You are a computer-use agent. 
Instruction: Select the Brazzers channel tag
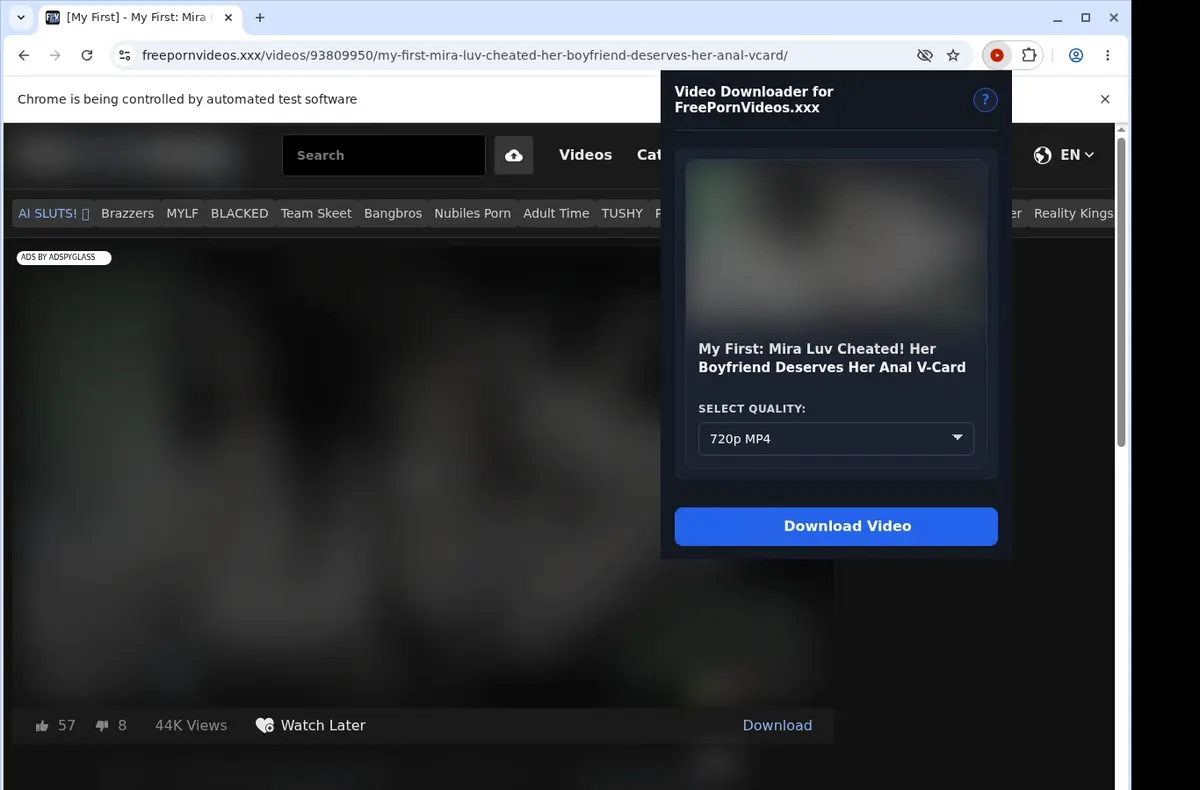pos(128,213)
